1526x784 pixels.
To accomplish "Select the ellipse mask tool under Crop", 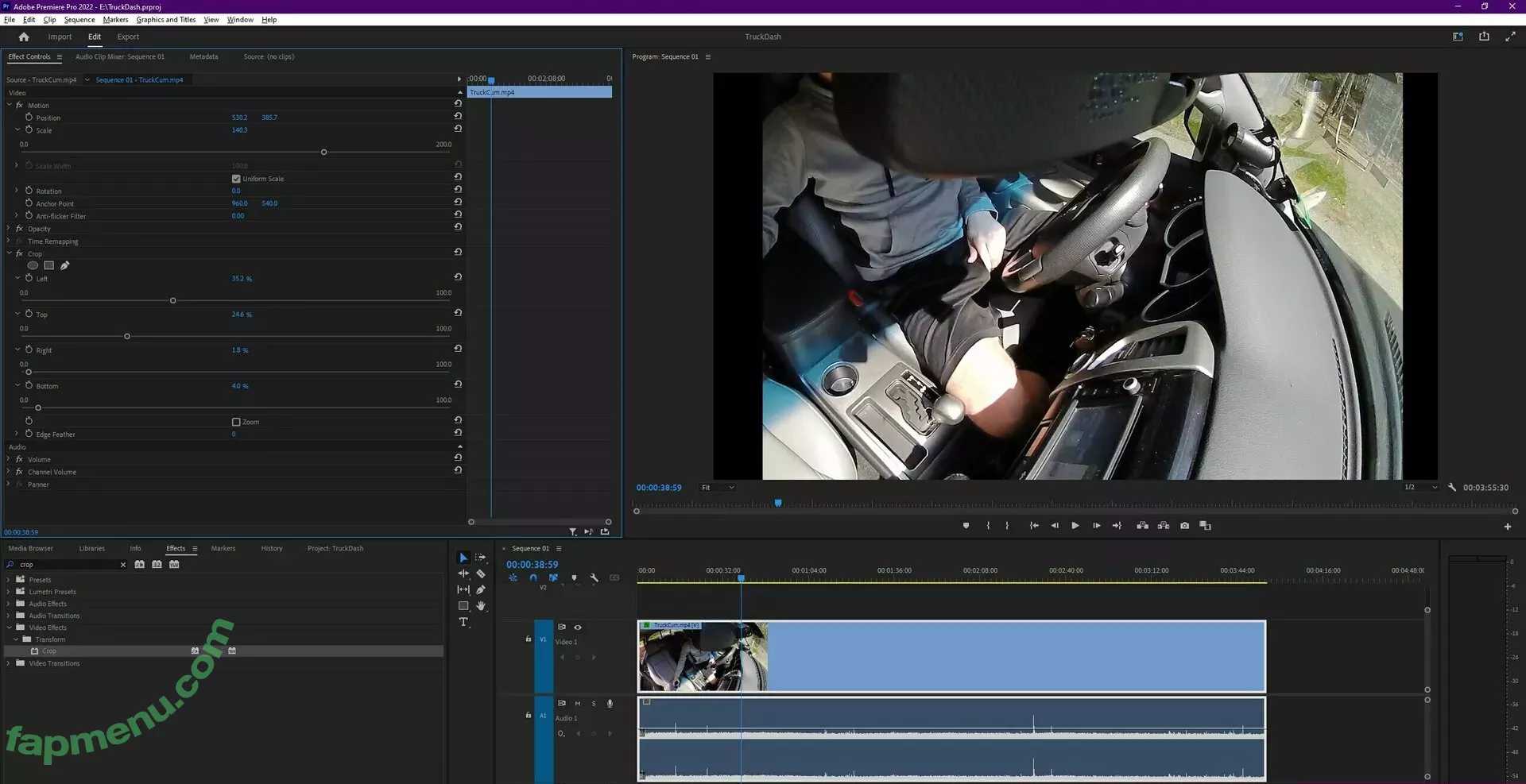I will tap(33, 265).
